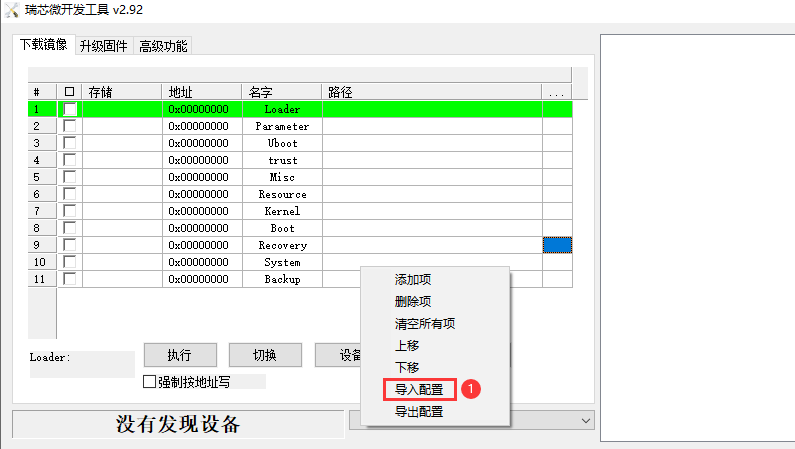Click the partially hidden 设备 button
Image resolution: width=795 pixels, height=449 pixels.
[338, 355]
